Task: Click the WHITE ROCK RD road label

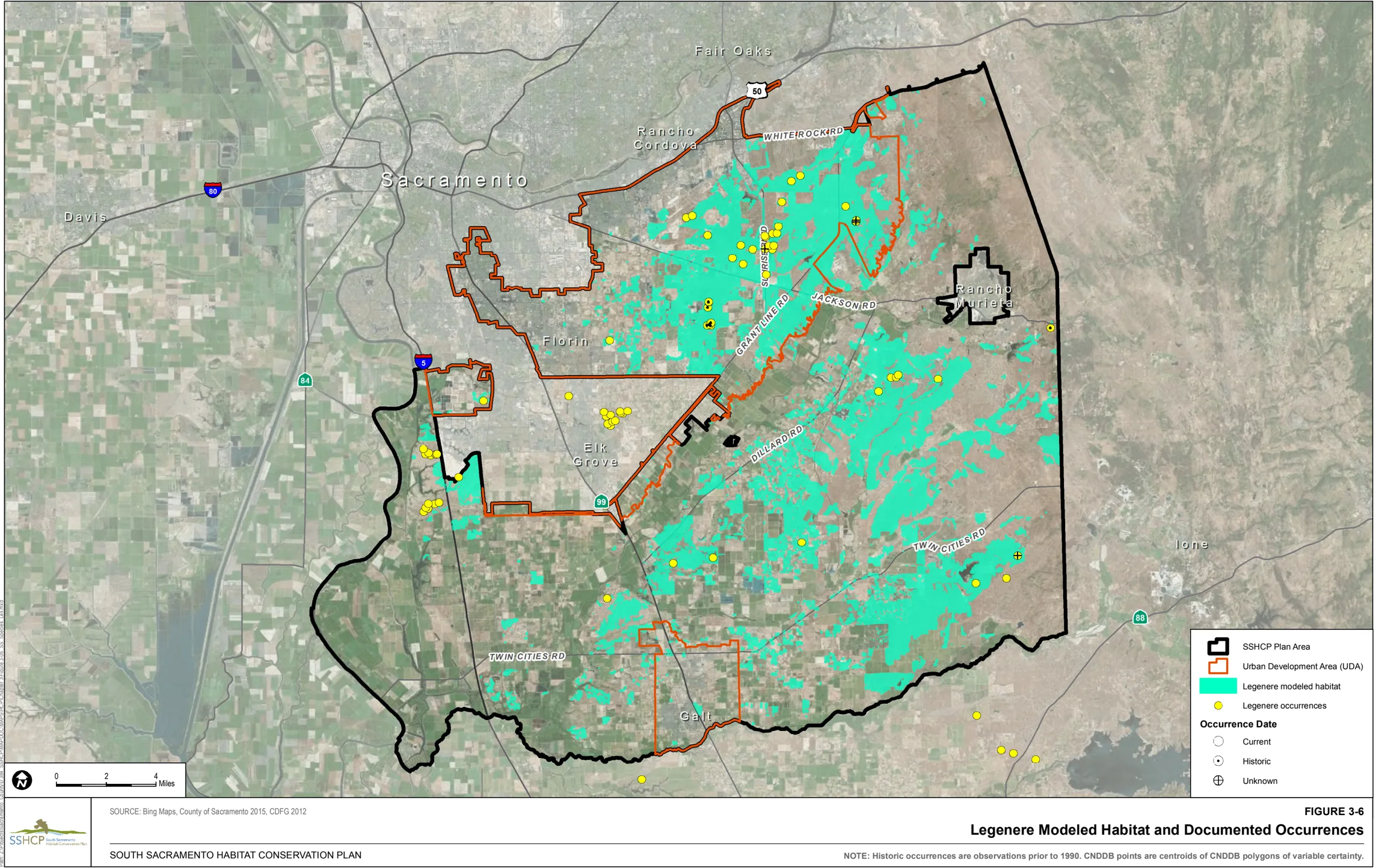Action: pyautogui.click(x=803, y=133)
